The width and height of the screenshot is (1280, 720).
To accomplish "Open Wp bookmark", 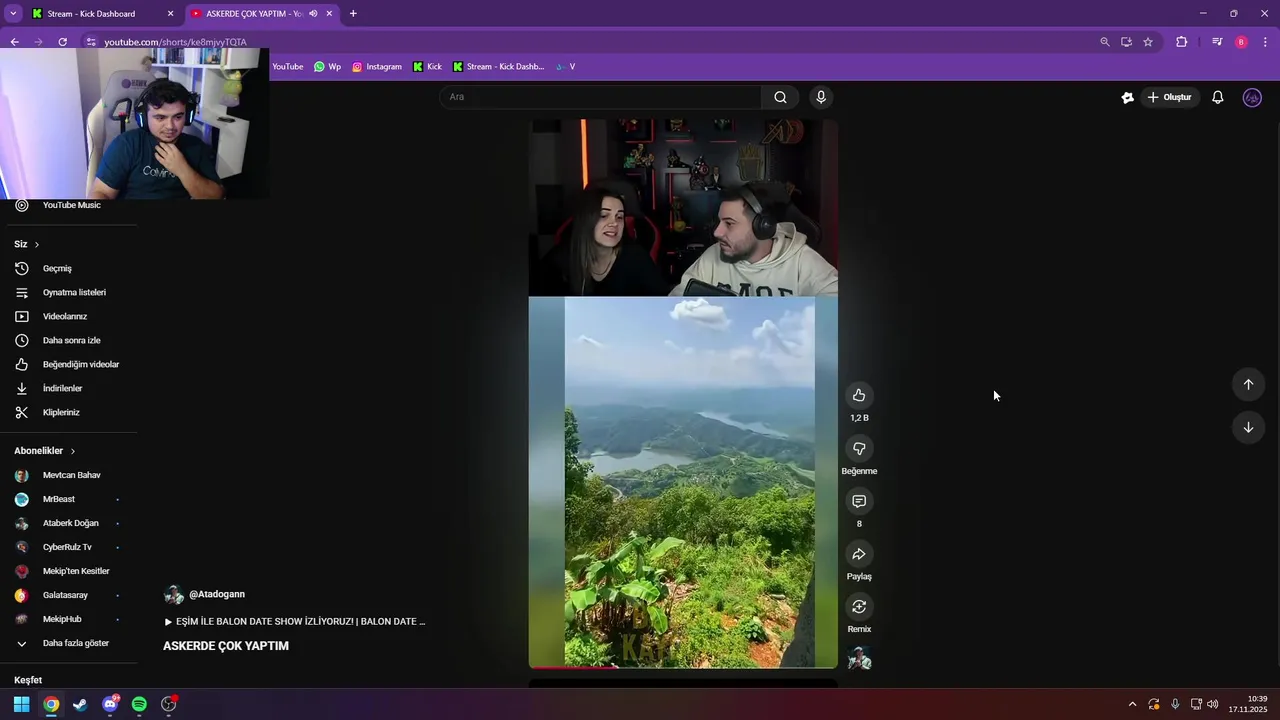I will point(327,67).
